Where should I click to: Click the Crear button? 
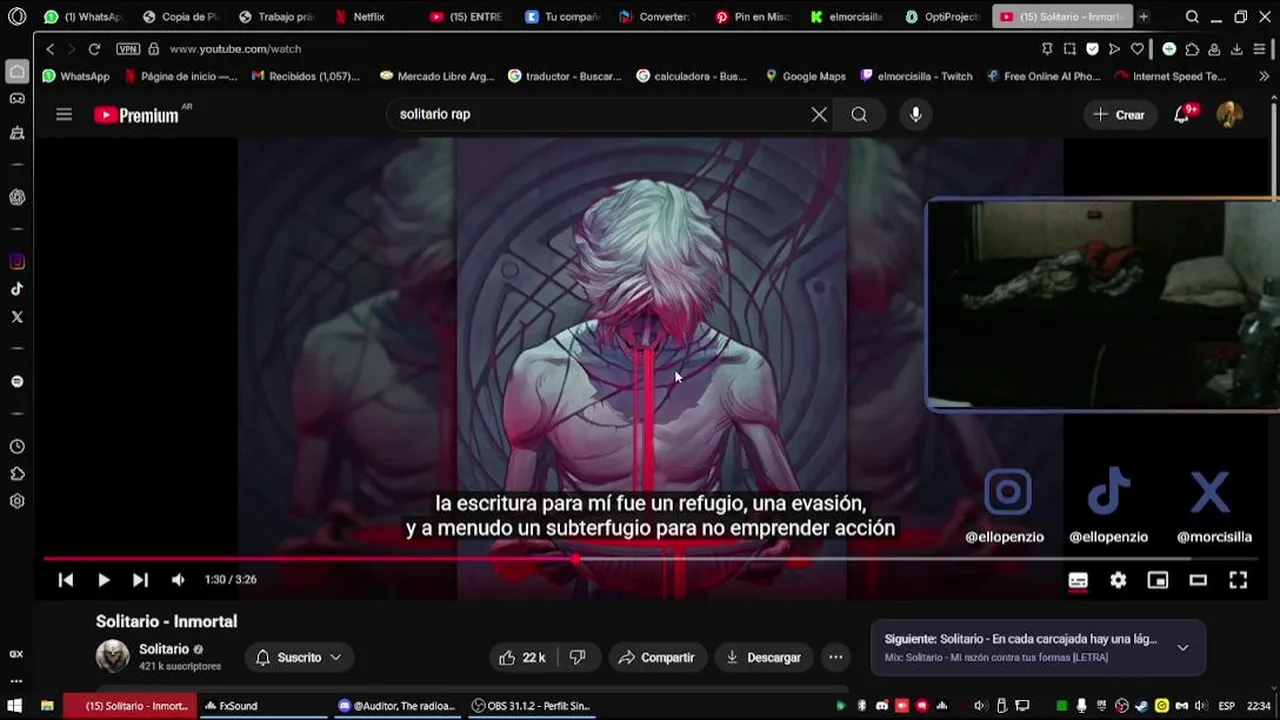1119,114
